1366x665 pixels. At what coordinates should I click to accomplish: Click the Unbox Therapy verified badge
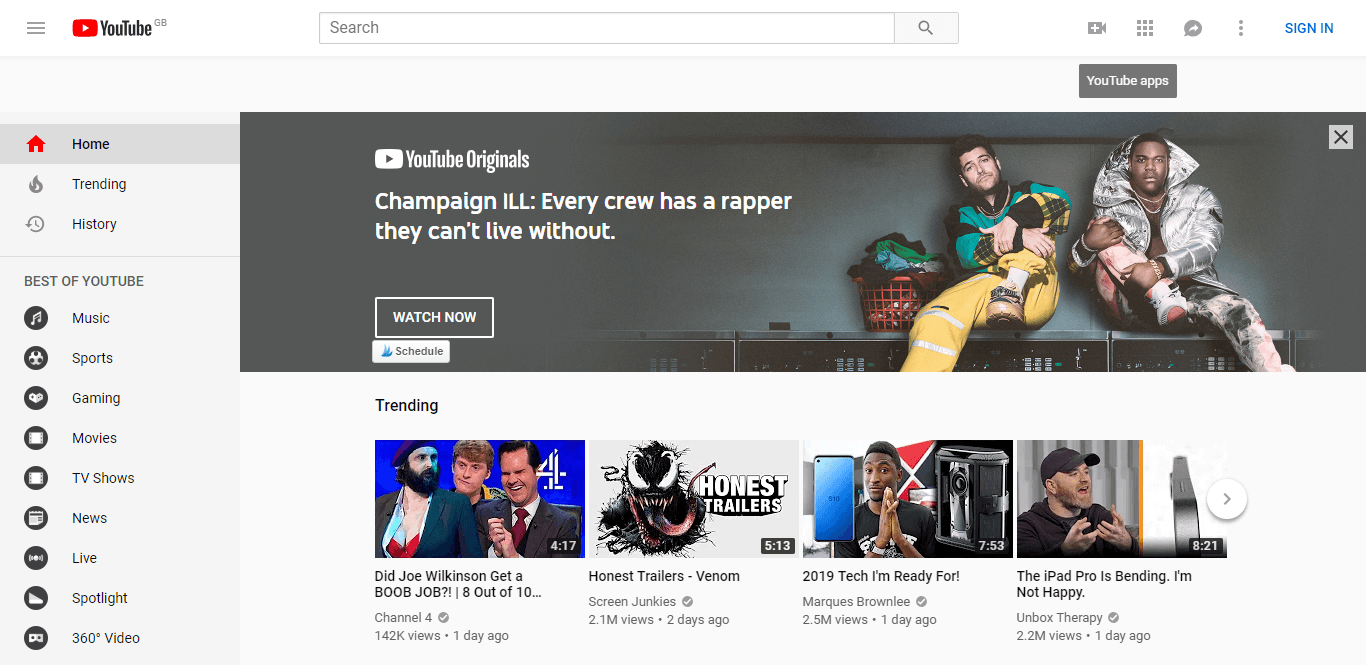tap(1114, 618)
